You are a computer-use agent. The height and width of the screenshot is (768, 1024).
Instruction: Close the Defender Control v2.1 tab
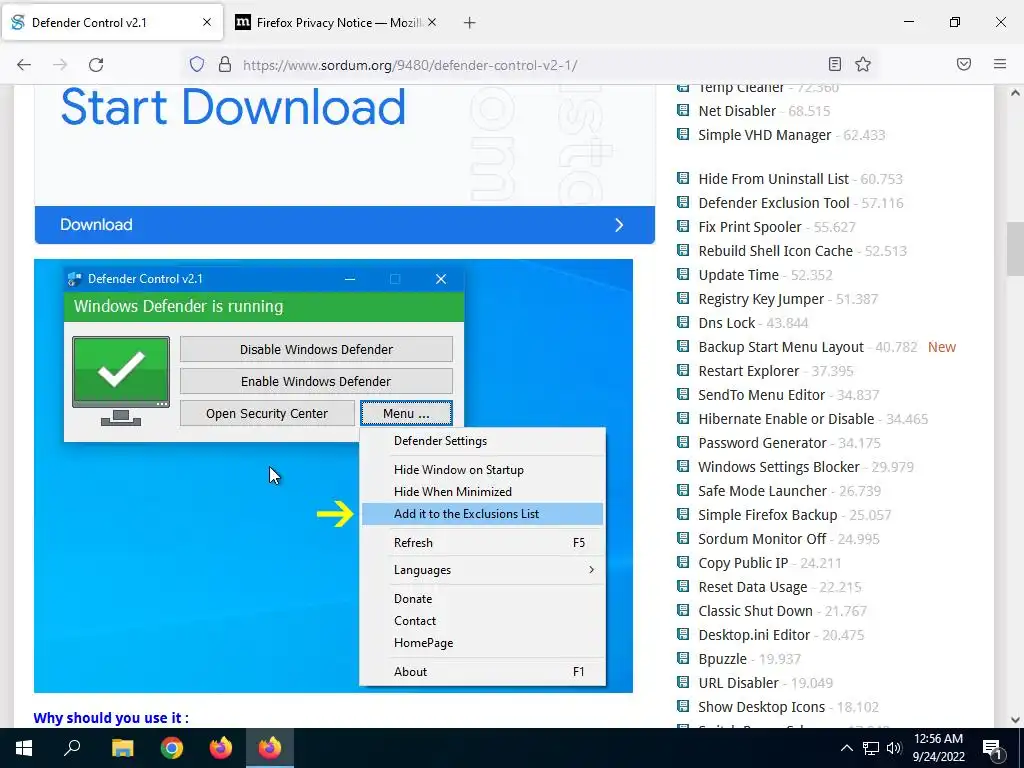[x=207, y=22]
